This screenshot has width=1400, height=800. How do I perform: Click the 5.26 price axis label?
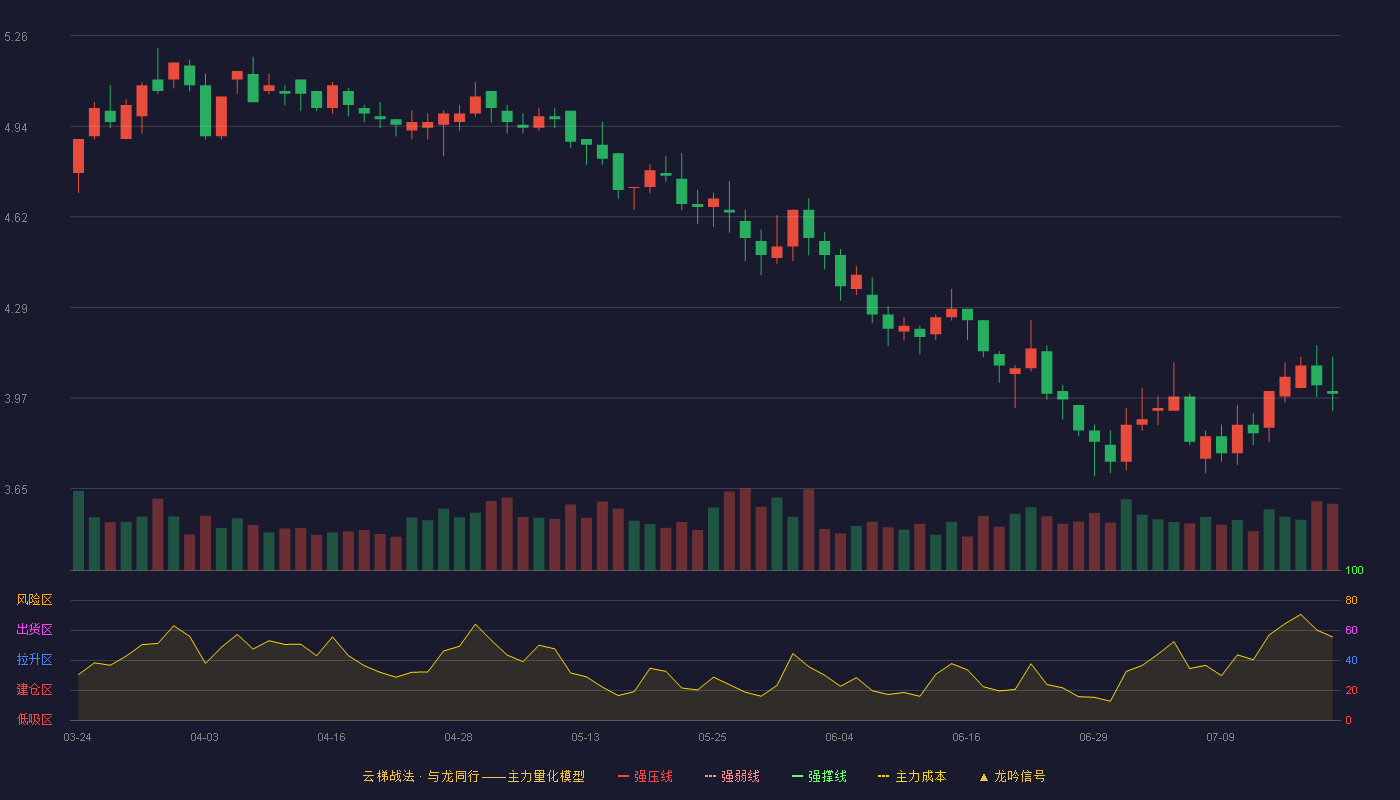click(16, 37)
